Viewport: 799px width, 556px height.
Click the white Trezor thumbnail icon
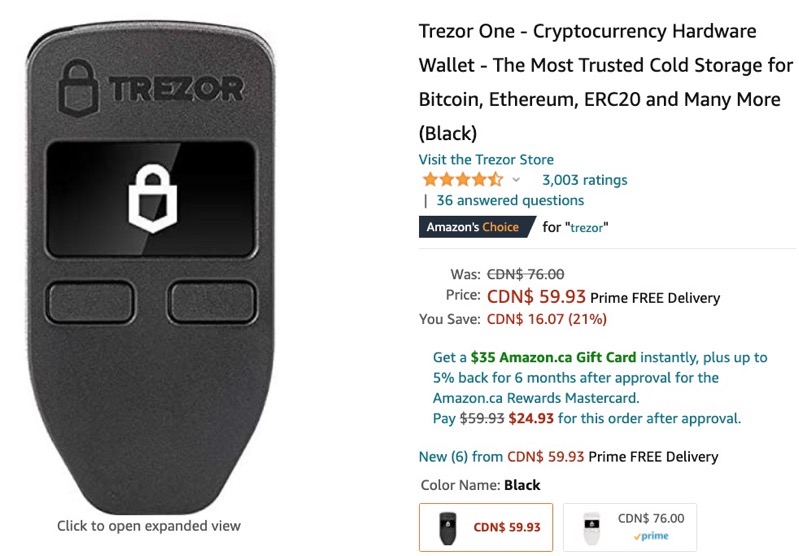590,527
